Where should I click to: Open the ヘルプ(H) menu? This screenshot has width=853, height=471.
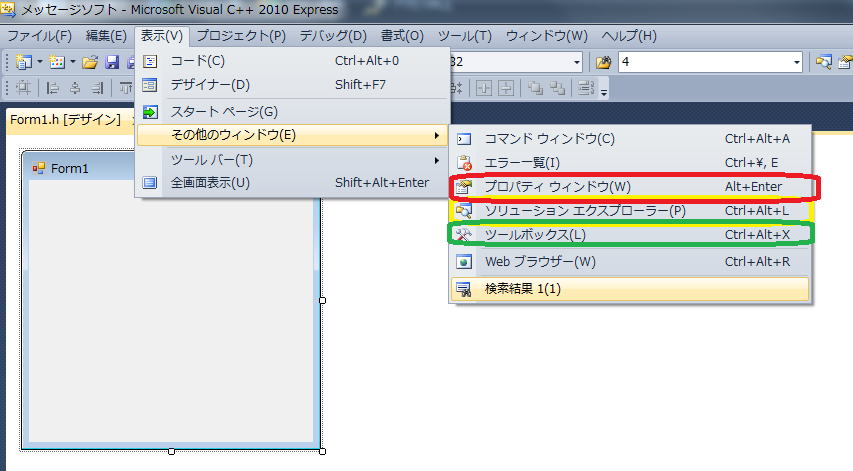(x=629, y=36)
